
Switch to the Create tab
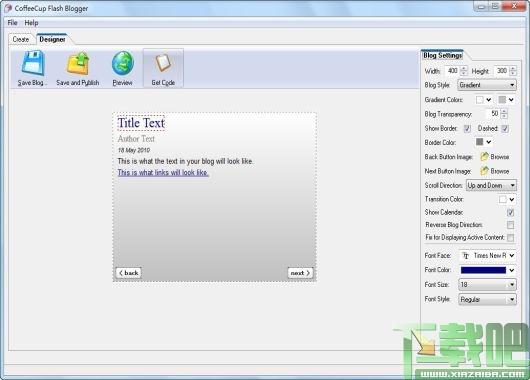21,39
